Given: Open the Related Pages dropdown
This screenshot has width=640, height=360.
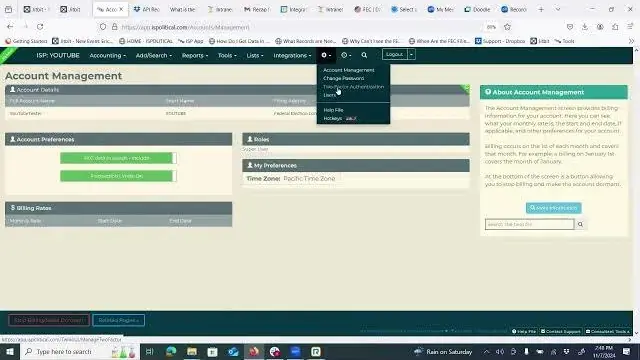Looking at the screenshot, I should (118, 320).
